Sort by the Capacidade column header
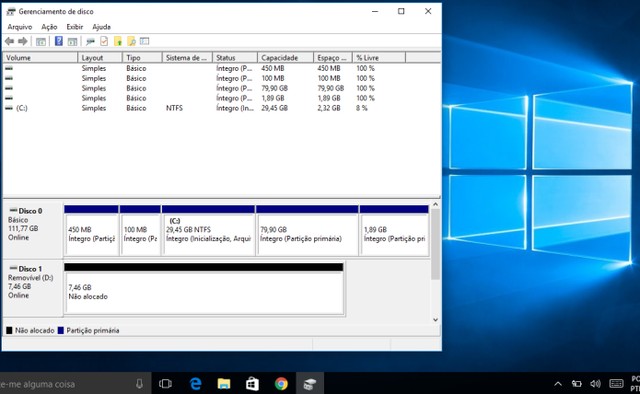The image size is (640, 394). click(285, 58)
